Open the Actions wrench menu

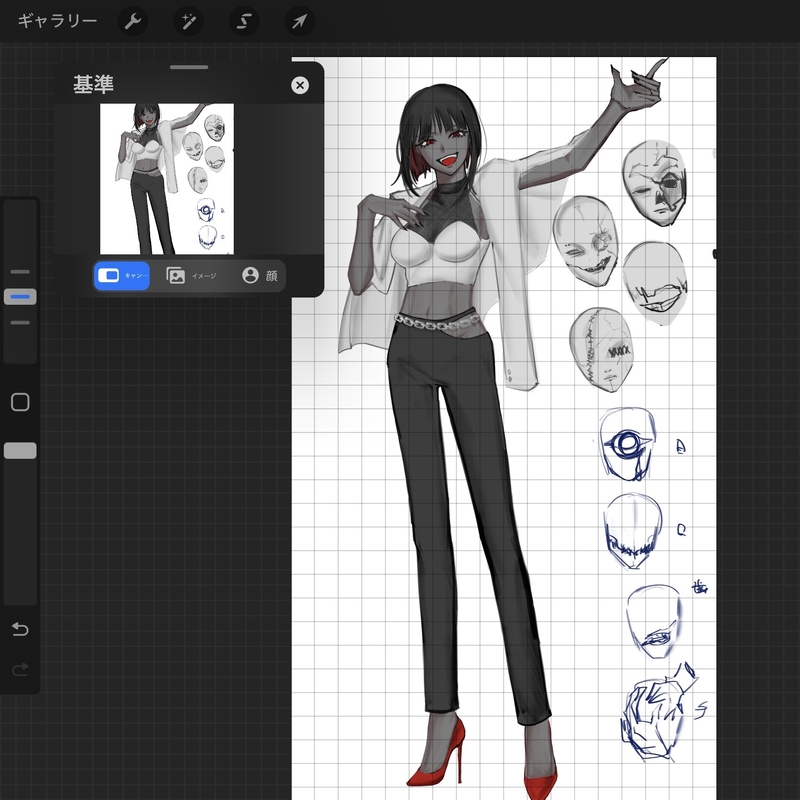[133, 21]
